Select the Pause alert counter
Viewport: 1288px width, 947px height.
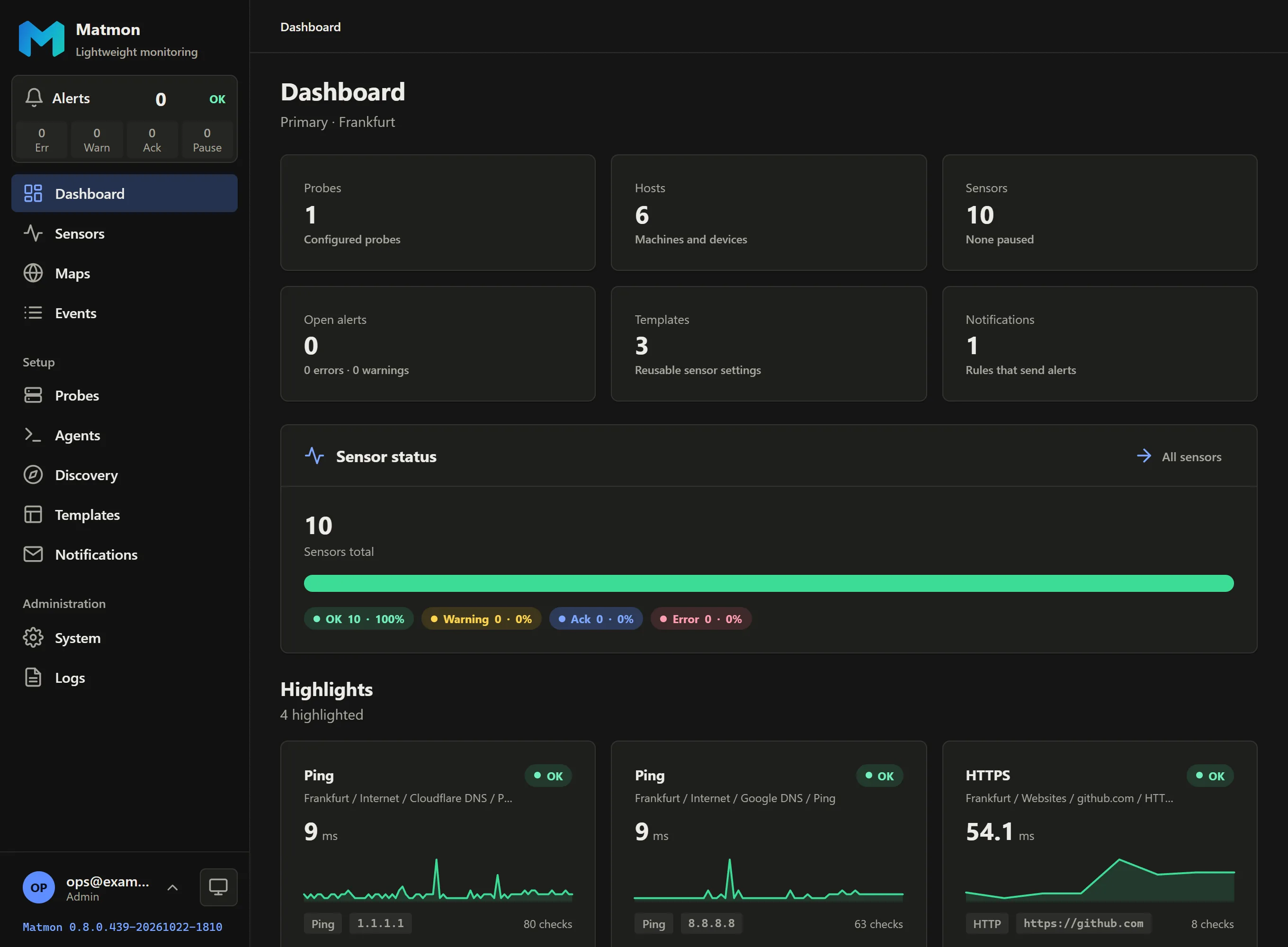pos(207,139)
